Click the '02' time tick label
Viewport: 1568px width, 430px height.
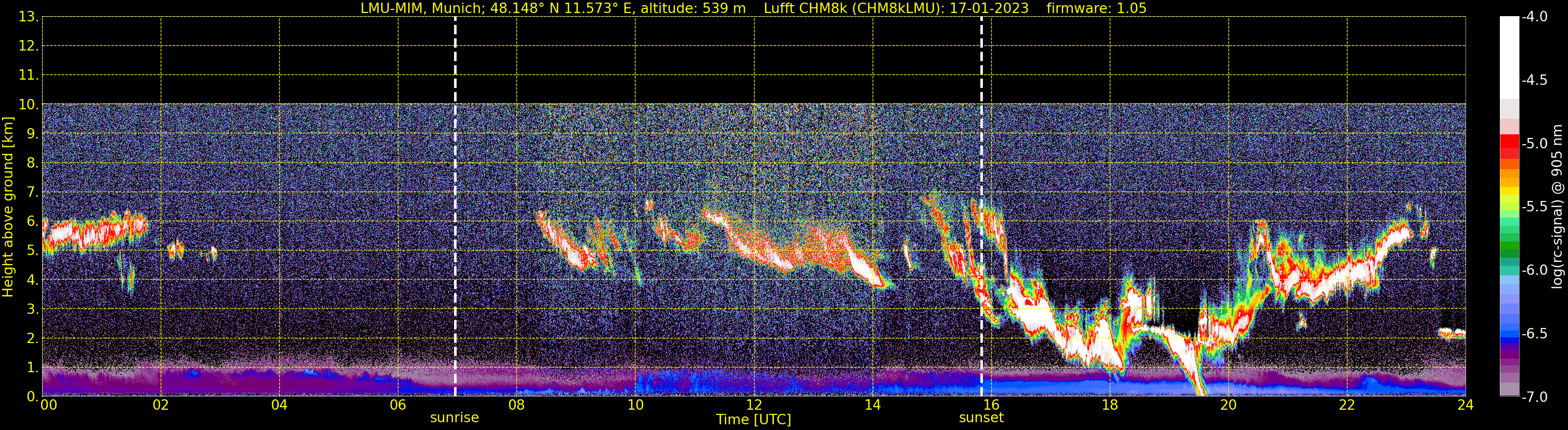[161, 405]
